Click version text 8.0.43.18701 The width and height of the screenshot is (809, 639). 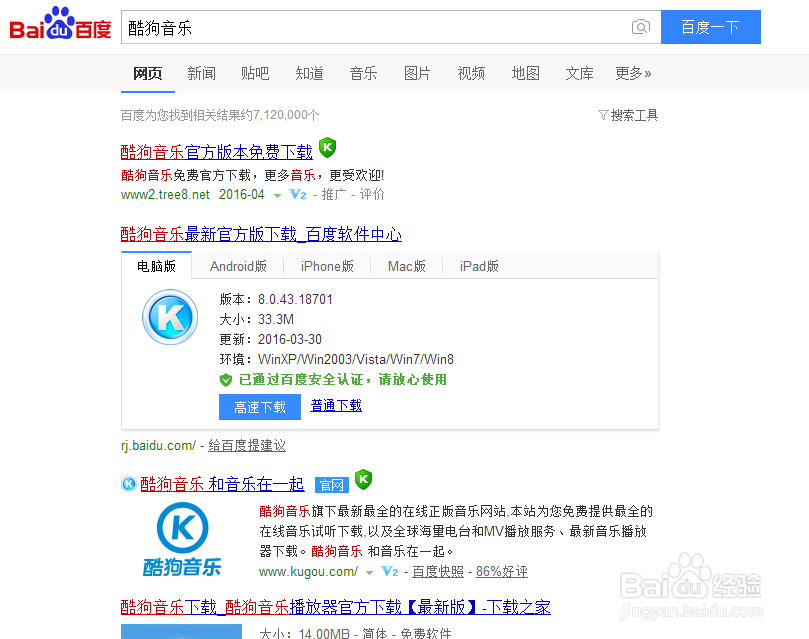[295, 299]
